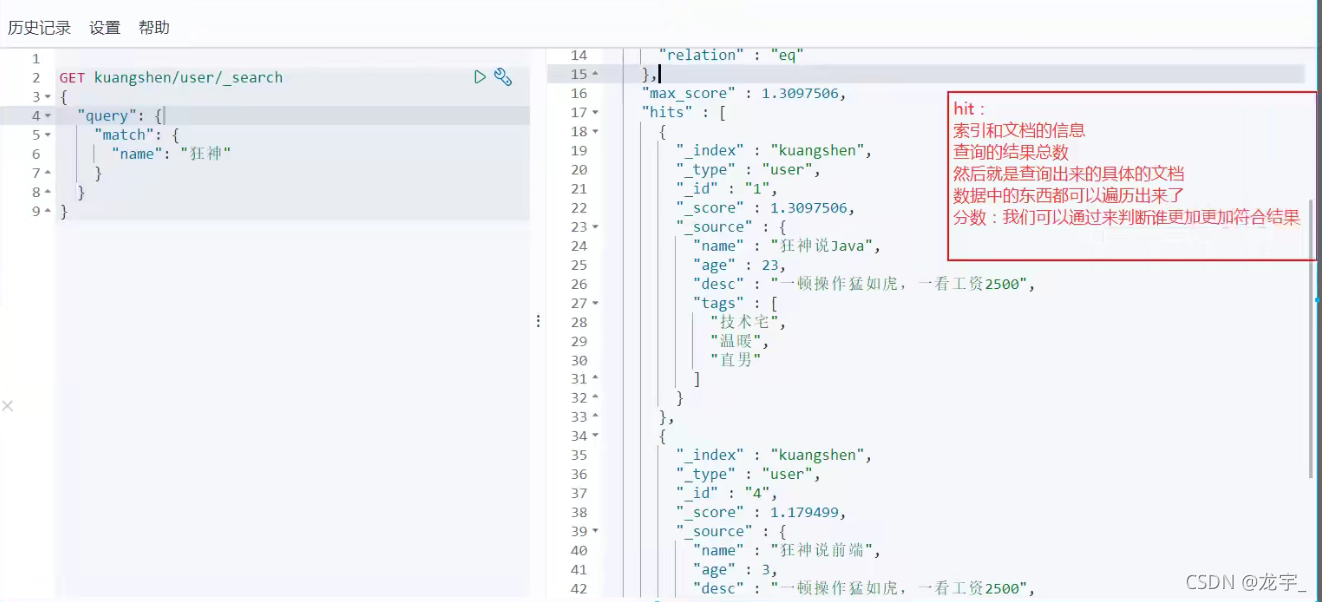Click the "_index" : "kuangshen" text on line 35

[x=774, y=455]
